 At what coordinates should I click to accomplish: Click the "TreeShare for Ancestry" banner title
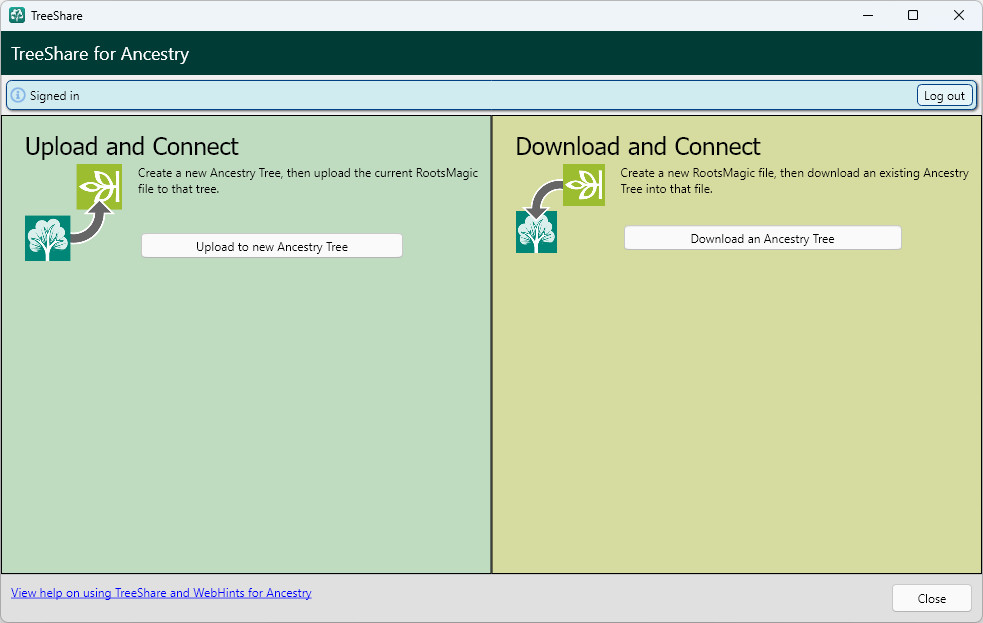(x=100, y=54)
